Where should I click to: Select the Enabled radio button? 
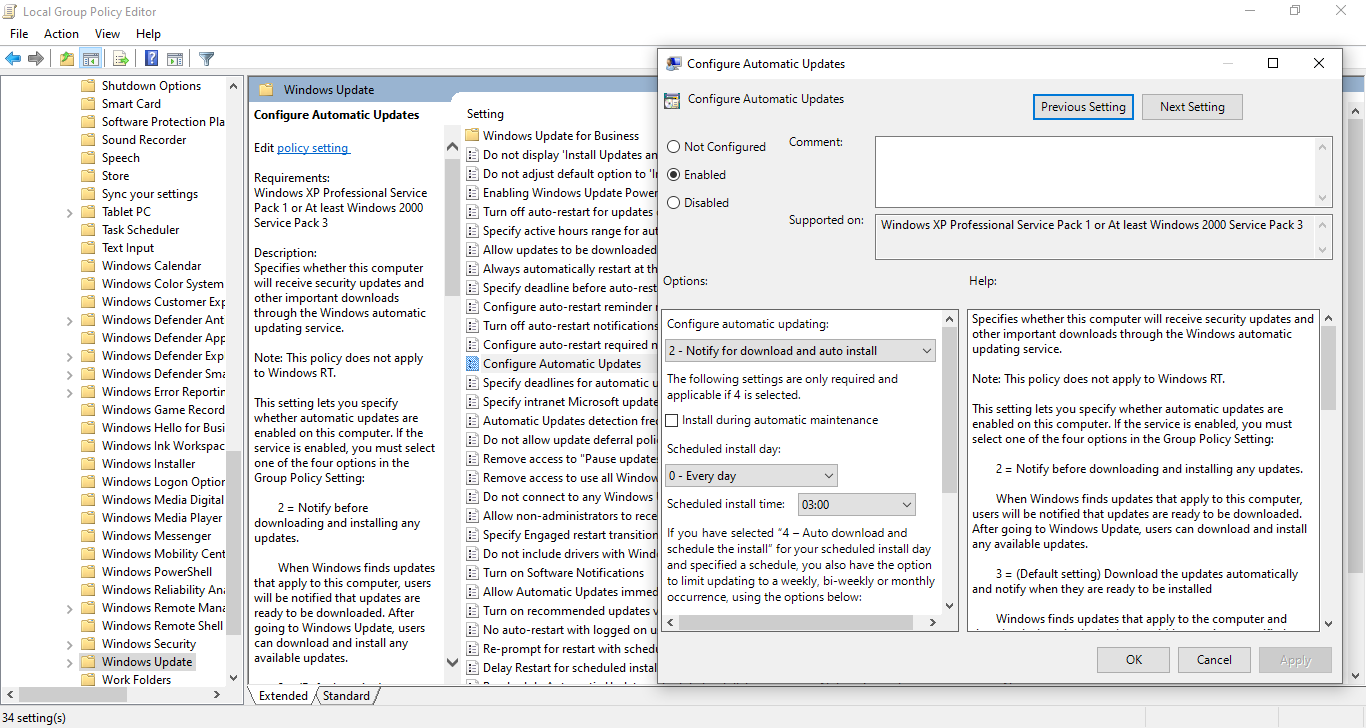[673, 175]
